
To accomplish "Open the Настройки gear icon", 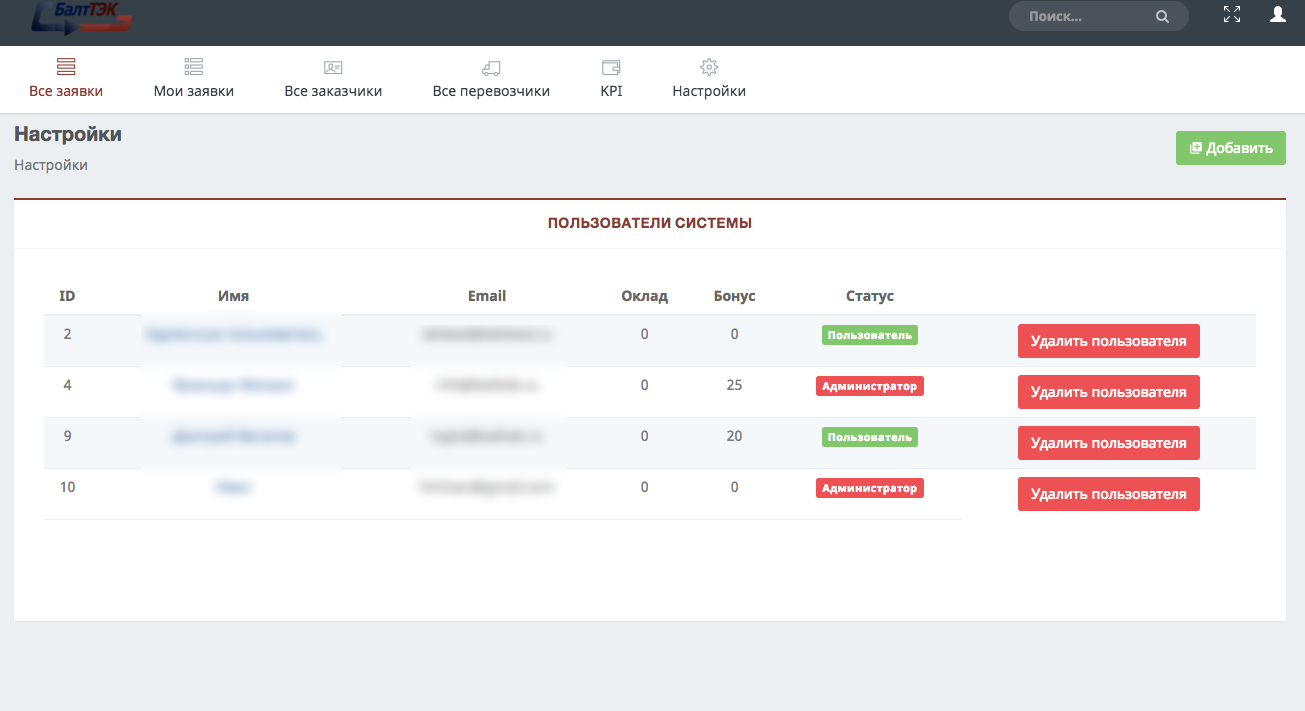I will tap(709, 67).
